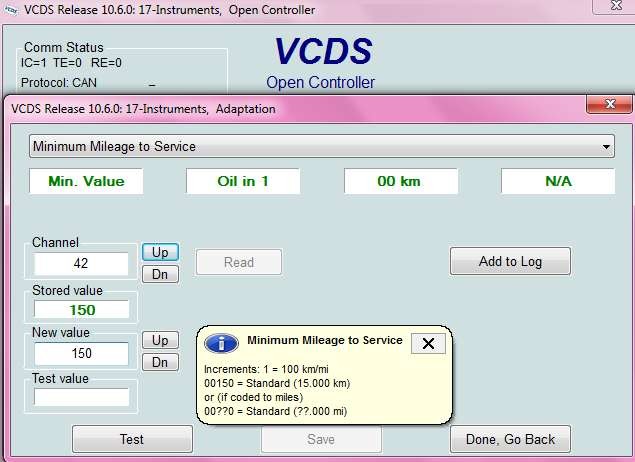Click the Min. Value display box

(86, 181)
